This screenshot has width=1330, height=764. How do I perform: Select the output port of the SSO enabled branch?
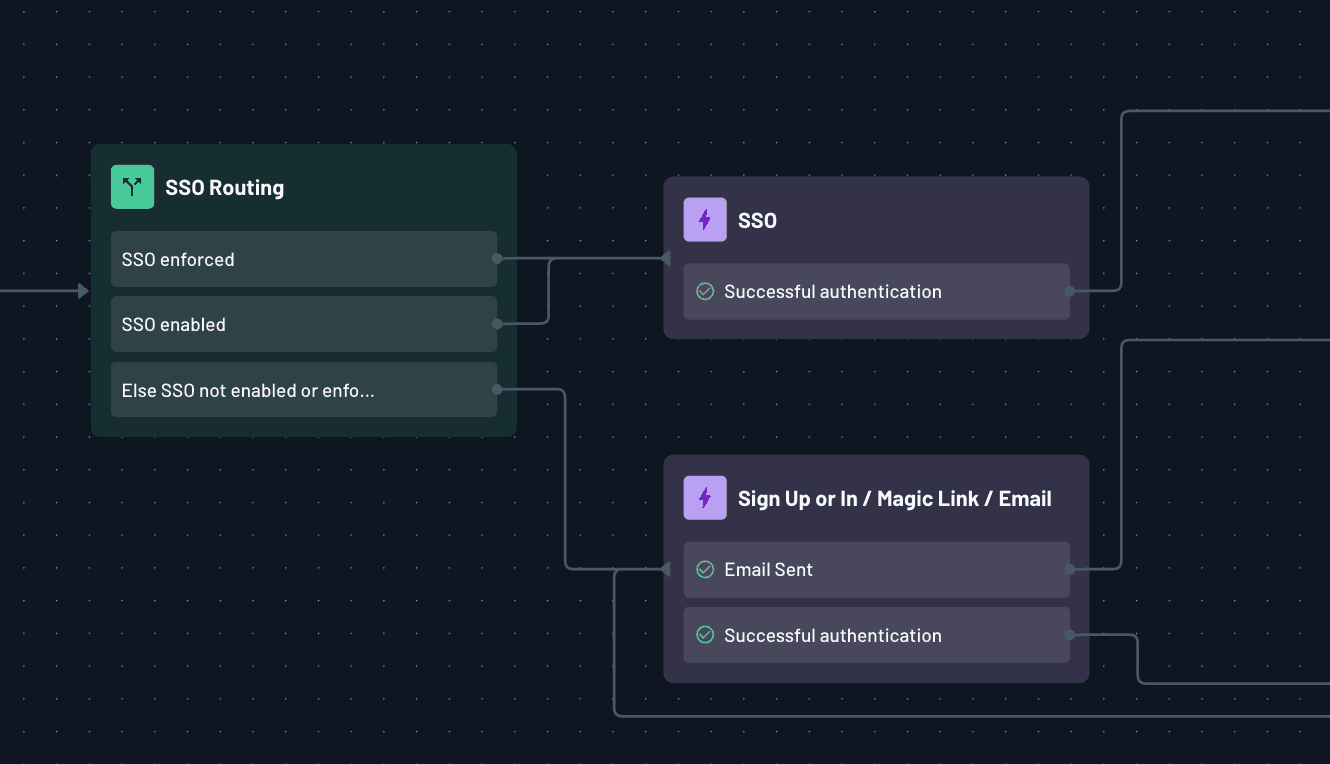pos(497,324)
